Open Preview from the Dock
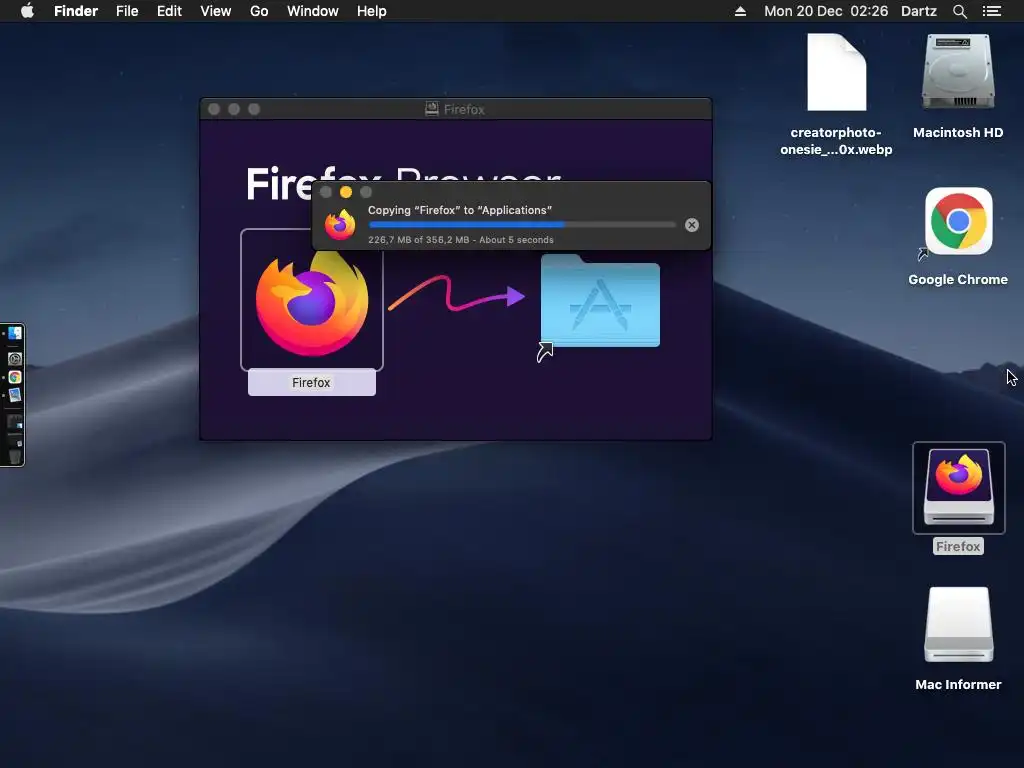 tap(14, 395)
